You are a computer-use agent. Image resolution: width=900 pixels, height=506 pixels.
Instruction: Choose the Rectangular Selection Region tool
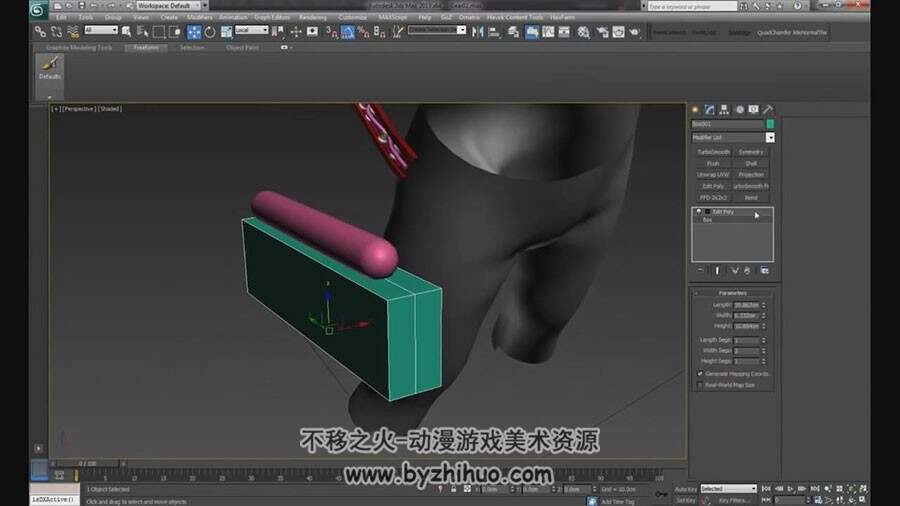pos(158,32)
